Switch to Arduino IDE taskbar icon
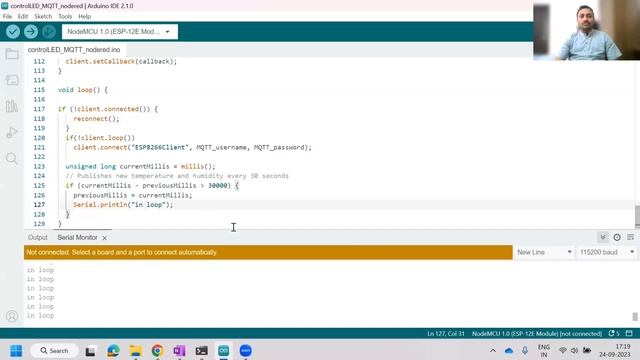Viewport: 640px width, 360px height. click(223, 351)
